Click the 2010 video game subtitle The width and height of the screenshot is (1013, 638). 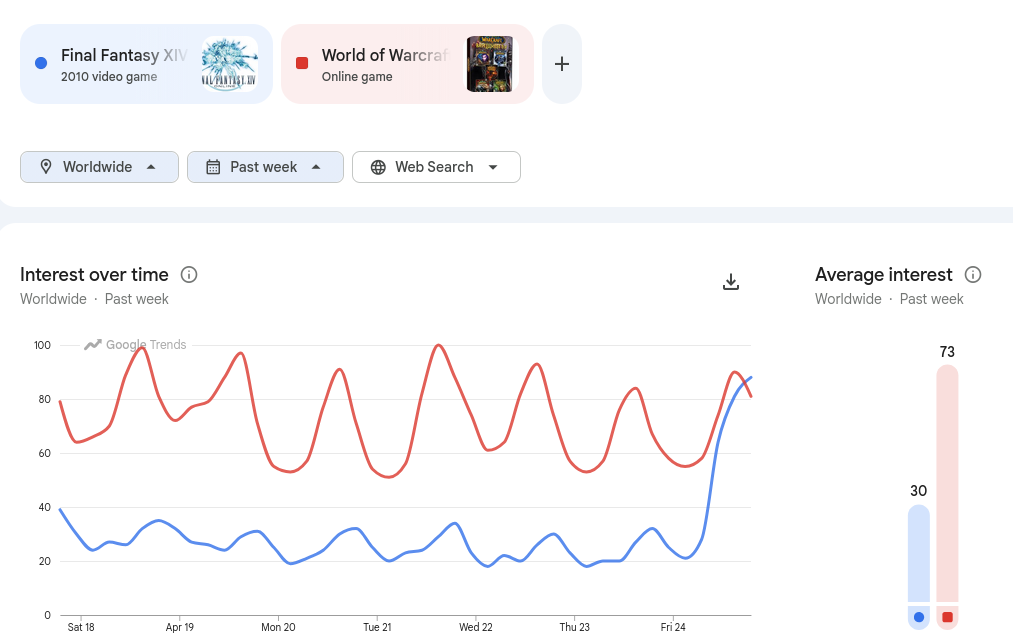tap(109, 77)
